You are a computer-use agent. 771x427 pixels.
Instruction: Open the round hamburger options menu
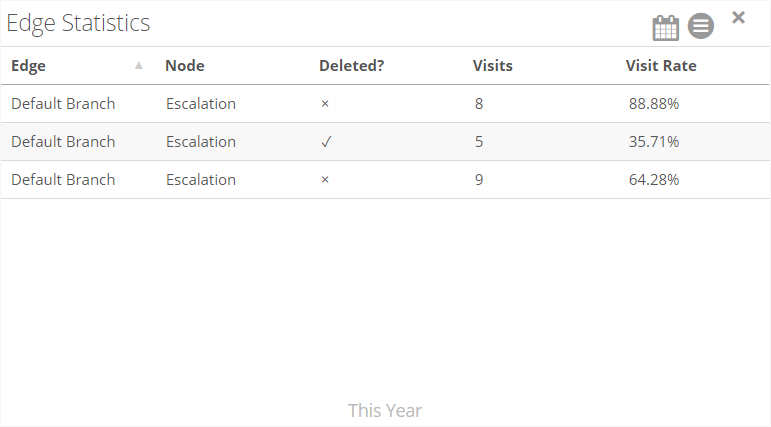(701, 27)
